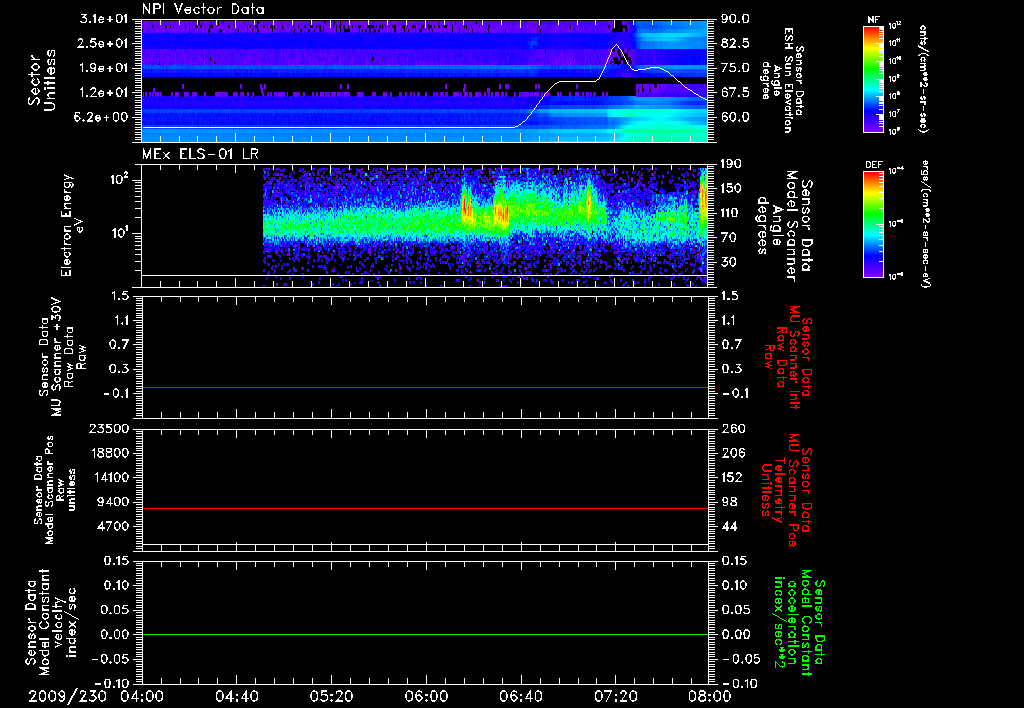Click the ESH Sun Elevation Angle axis label

coord(782,81)
